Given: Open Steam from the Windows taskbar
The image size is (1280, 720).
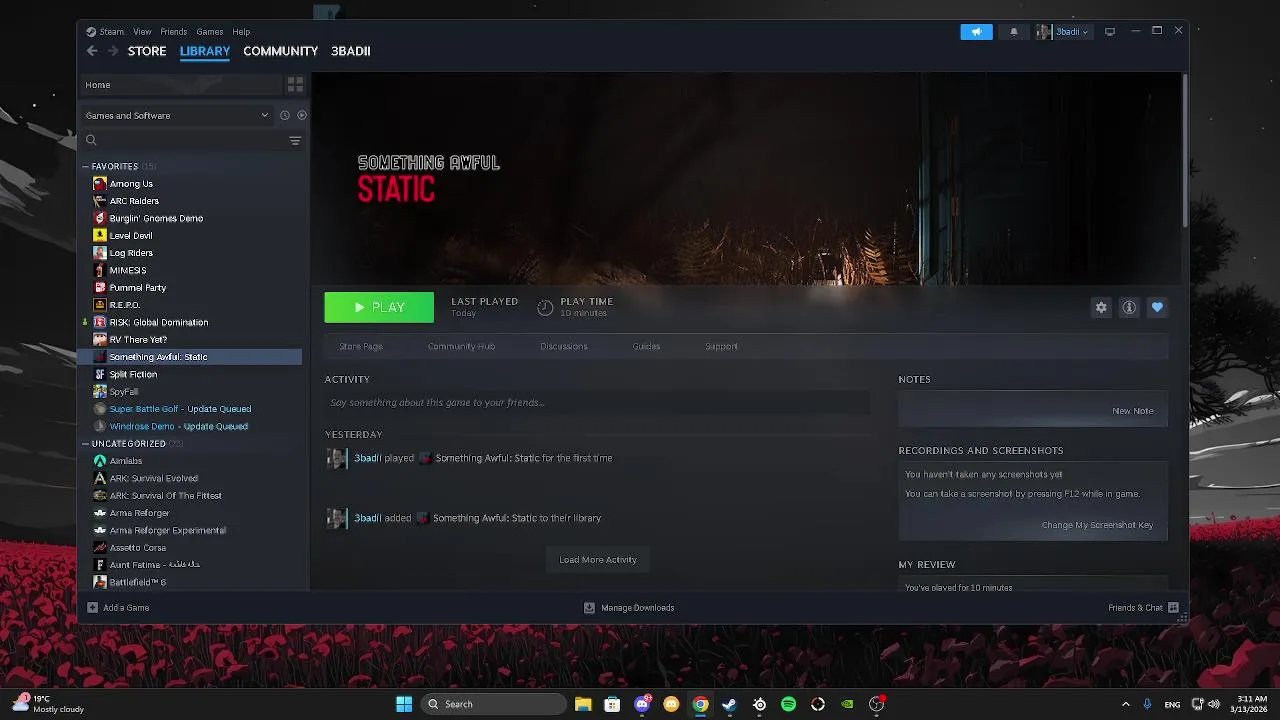Looking at the screenshot, I should coord(730,704).
